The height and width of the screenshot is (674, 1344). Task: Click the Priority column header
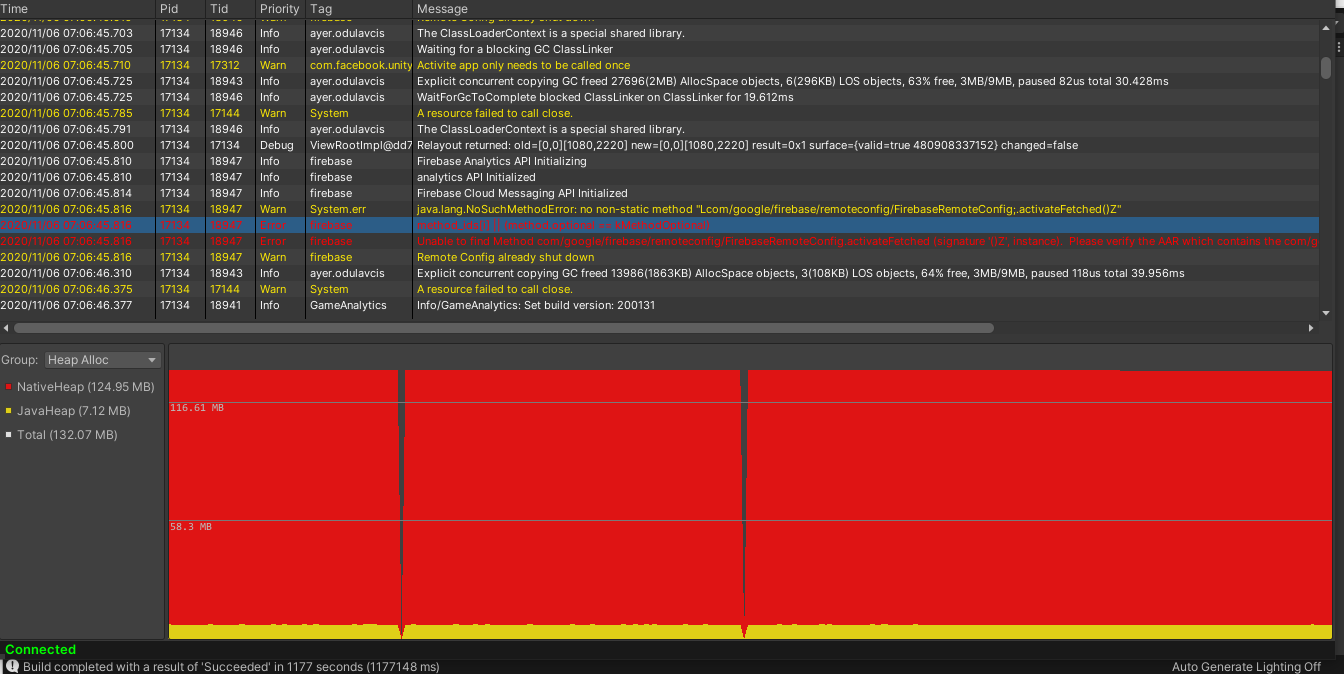(279, 8)
